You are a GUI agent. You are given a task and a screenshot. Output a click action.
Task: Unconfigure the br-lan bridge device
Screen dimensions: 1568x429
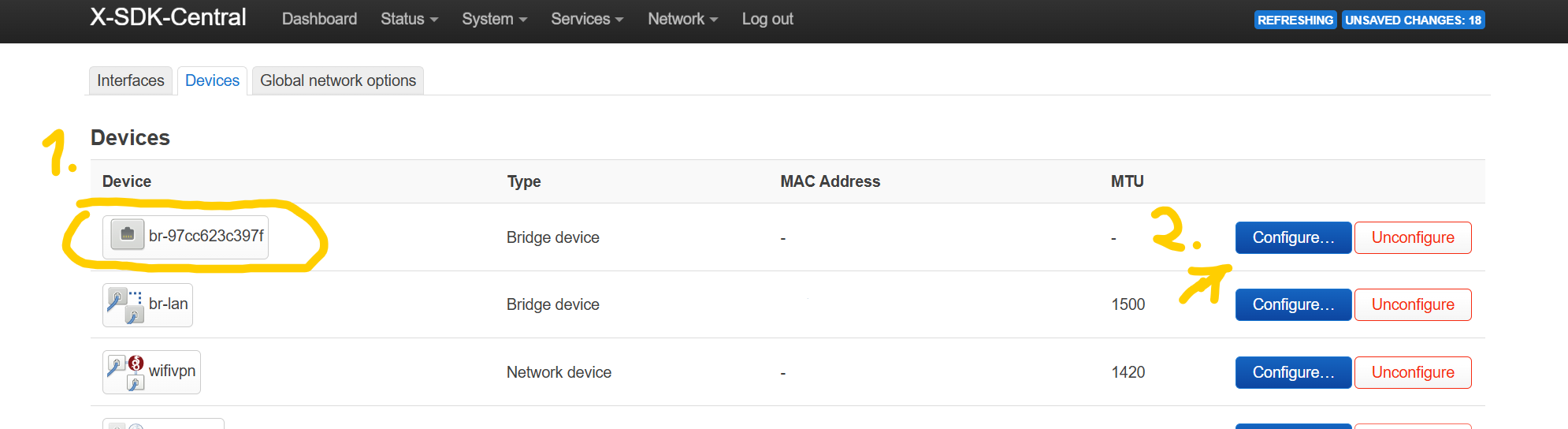pos(1413,304)
